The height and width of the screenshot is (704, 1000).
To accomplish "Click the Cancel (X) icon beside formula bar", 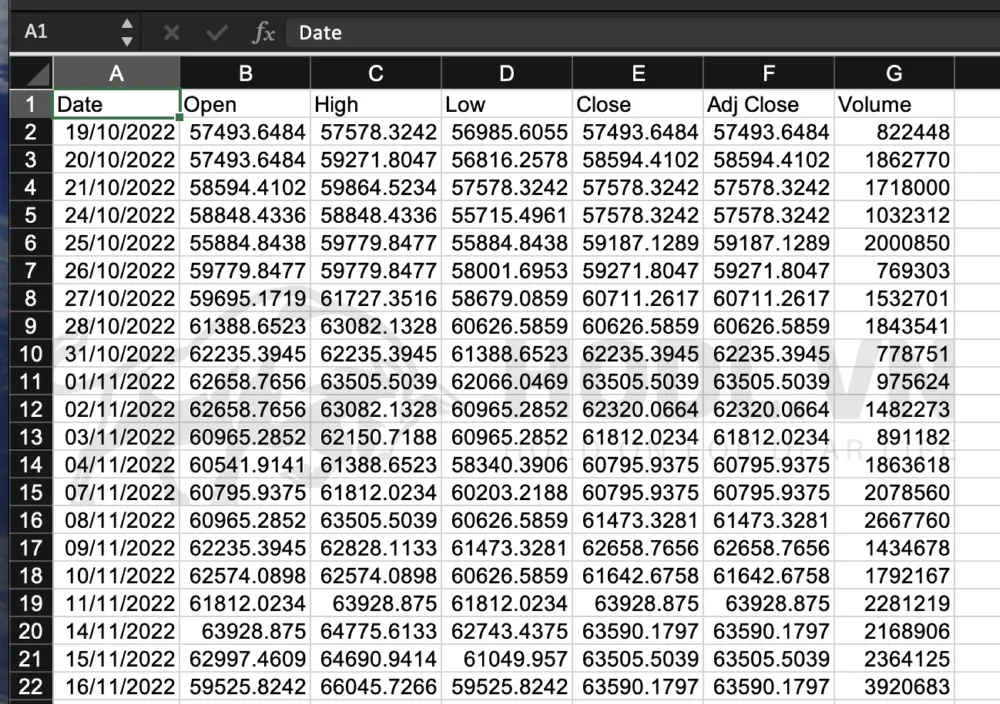I will tap(170, 32).
